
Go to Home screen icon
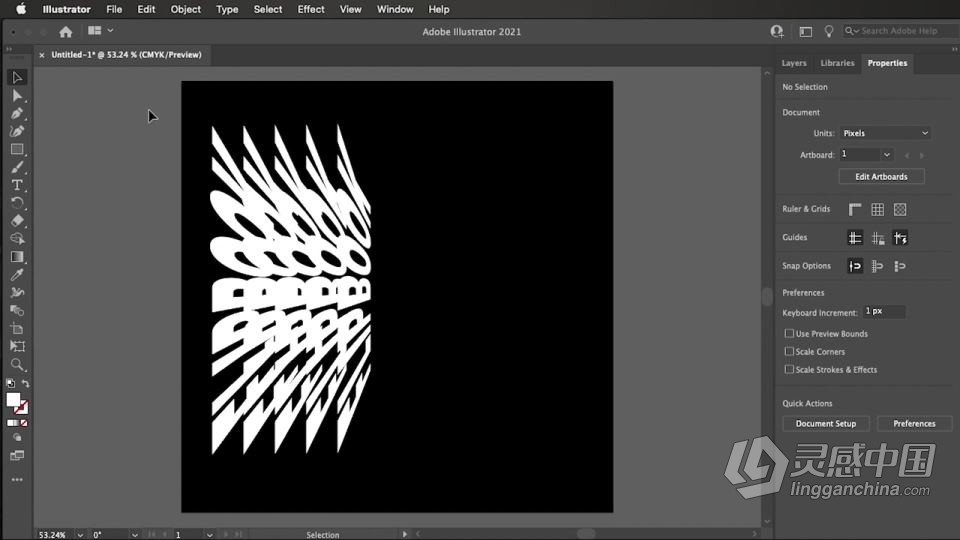pos(66,32)
